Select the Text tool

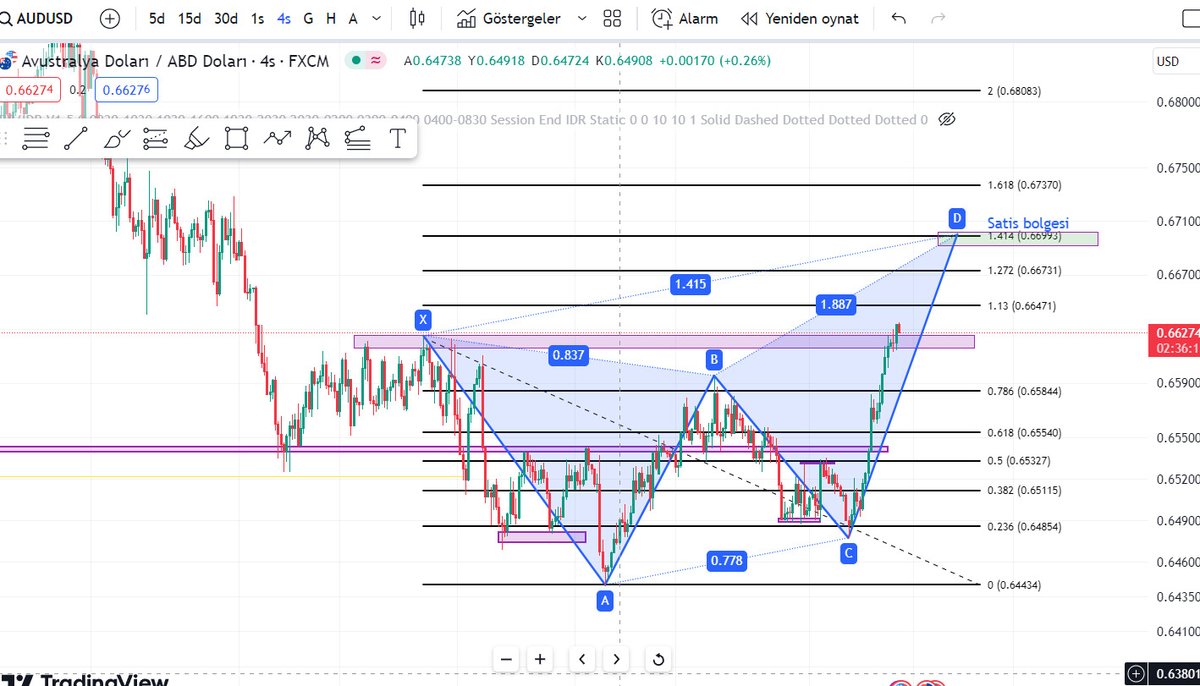click(x=397, y=139)
